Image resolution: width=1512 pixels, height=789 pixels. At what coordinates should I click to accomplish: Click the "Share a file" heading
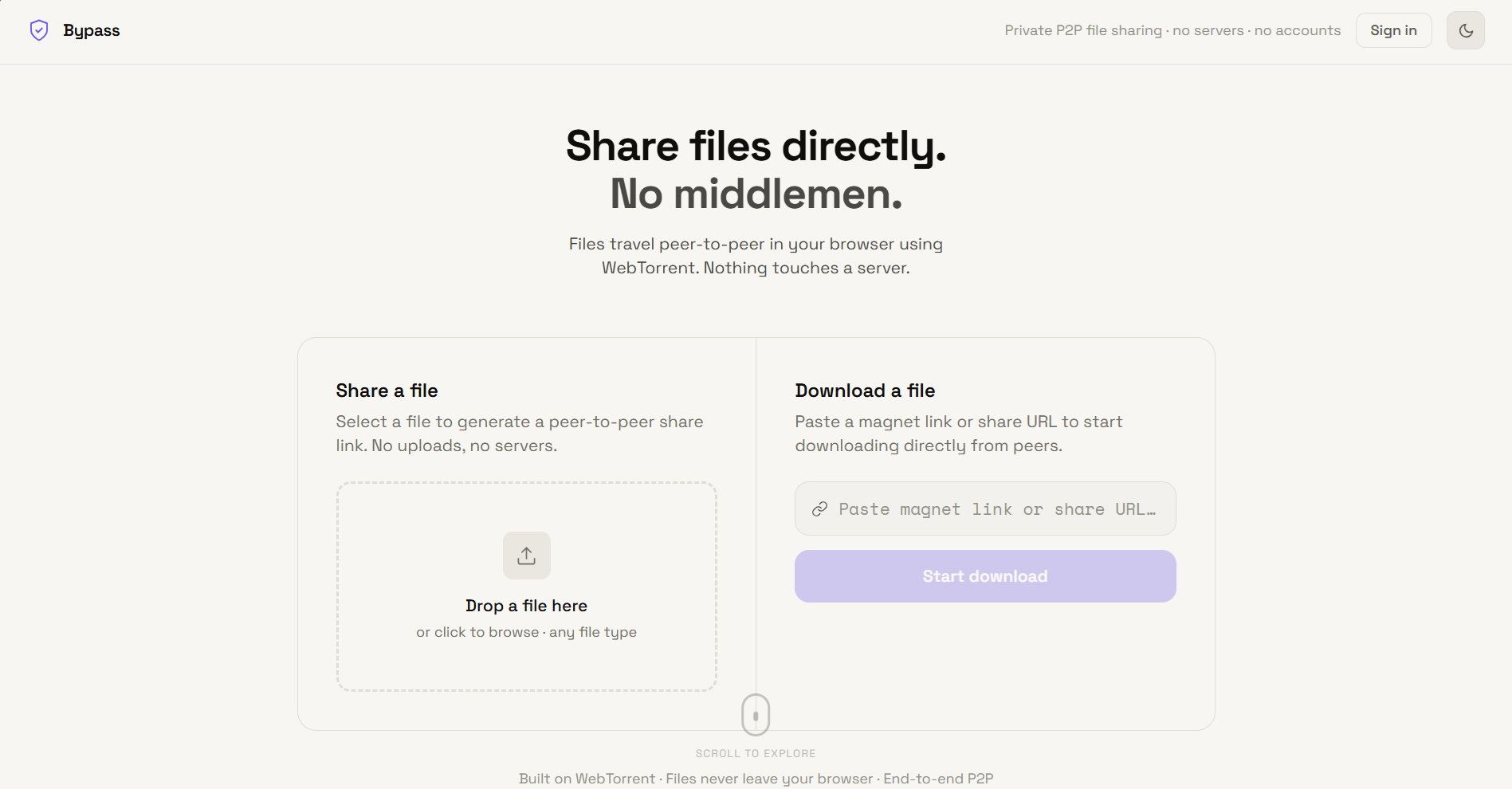(387, 391)
